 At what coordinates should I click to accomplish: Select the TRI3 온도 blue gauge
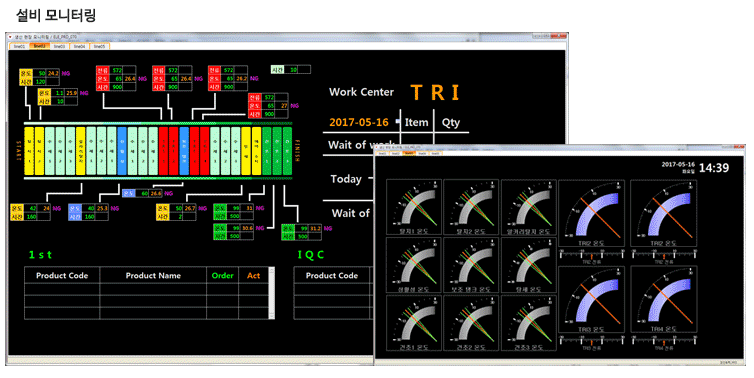(x=591, y=300)
